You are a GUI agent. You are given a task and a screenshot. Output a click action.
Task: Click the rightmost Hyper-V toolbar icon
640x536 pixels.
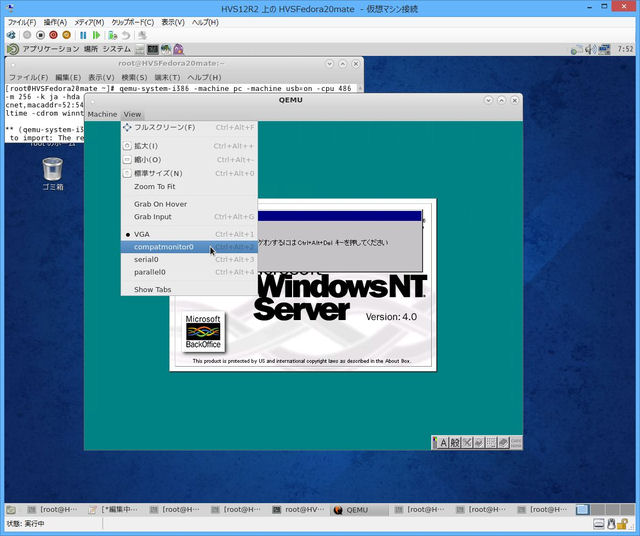142,36
